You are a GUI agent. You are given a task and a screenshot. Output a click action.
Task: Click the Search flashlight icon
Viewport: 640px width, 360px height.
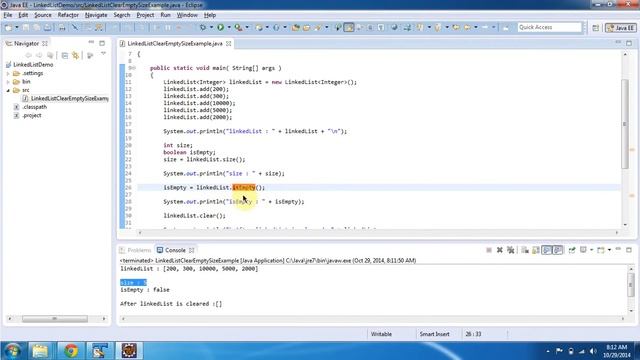(x=317, y=27)
